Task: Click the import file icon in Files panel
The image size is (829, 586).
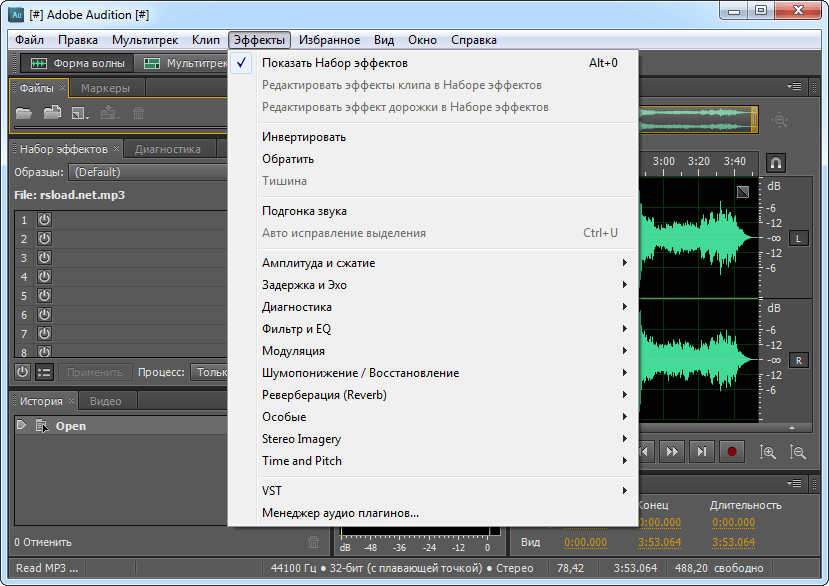Action: (x=52, y=113)
